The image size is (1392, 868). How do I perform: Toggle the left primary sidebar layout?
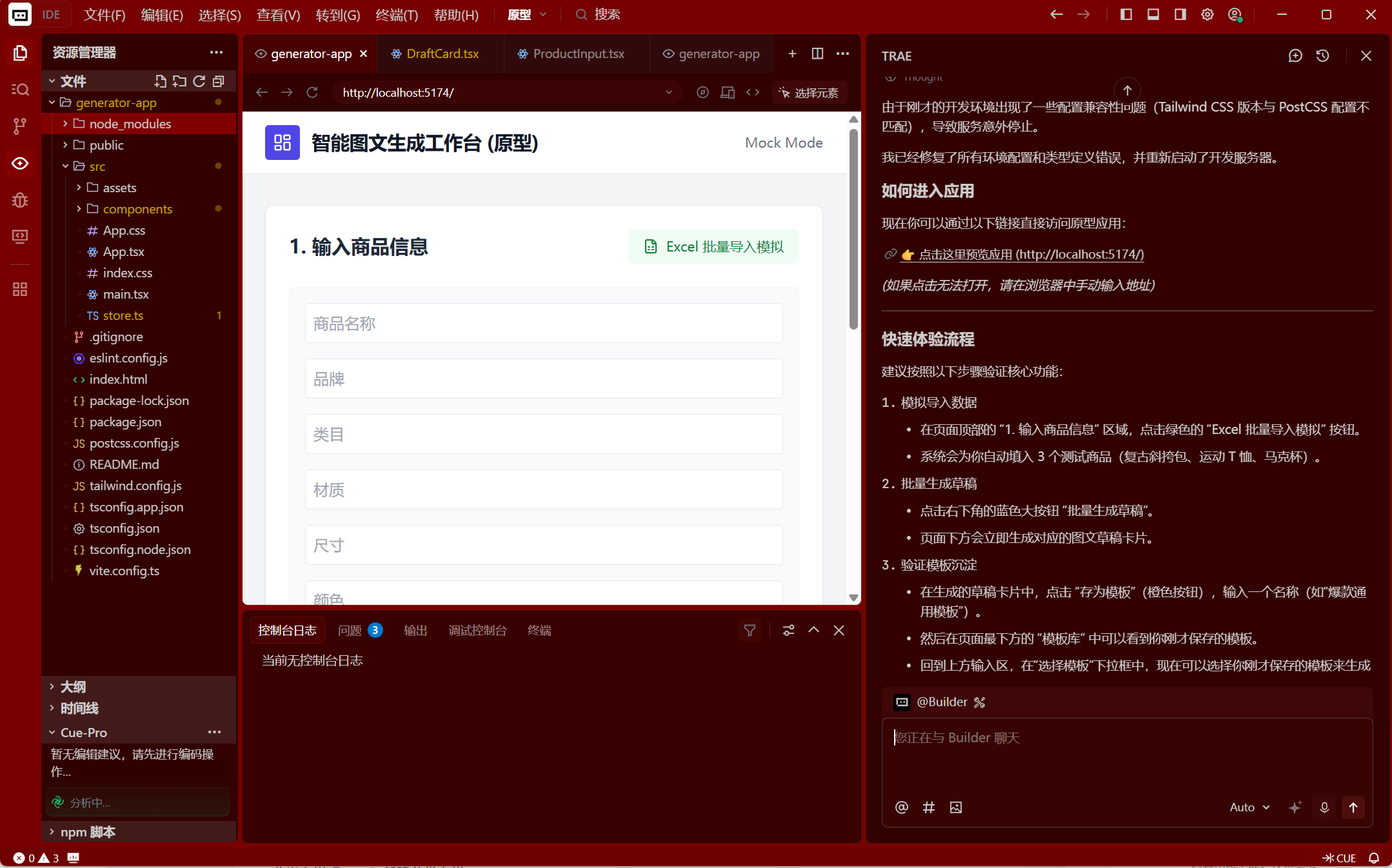point(1126,14)
